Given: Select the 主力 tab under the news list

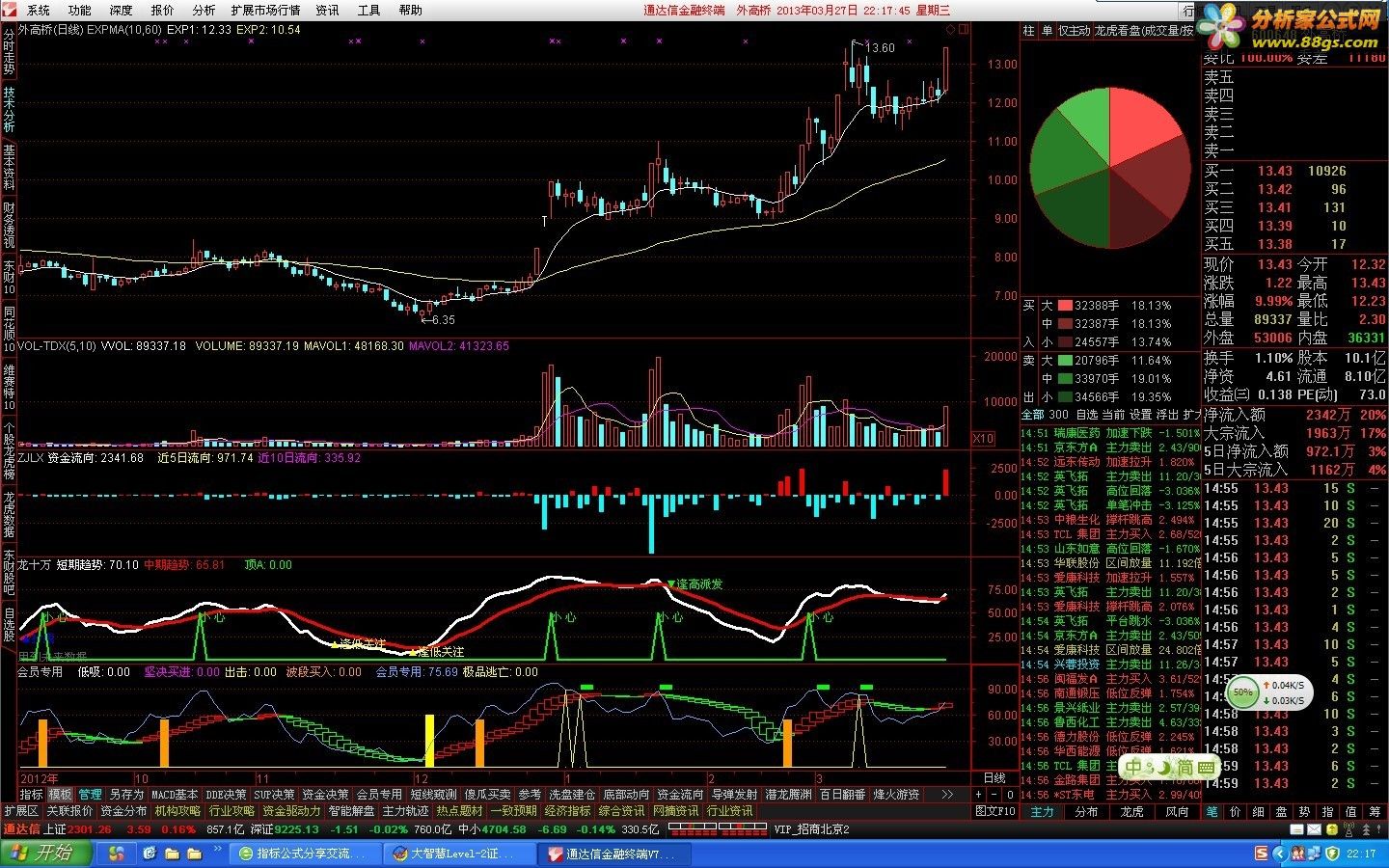Looking at the screenshot, I should click(1043, 812).
